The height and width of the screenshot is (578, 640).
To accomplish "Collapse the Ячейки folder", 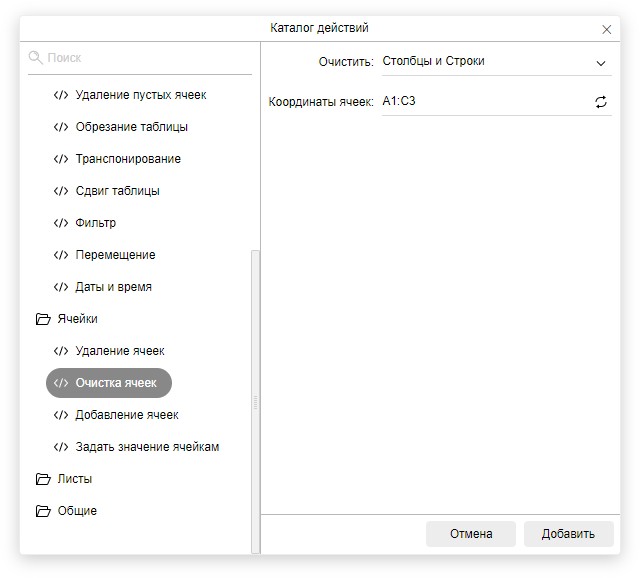I will pyautogui.click(x=43, y=319).
